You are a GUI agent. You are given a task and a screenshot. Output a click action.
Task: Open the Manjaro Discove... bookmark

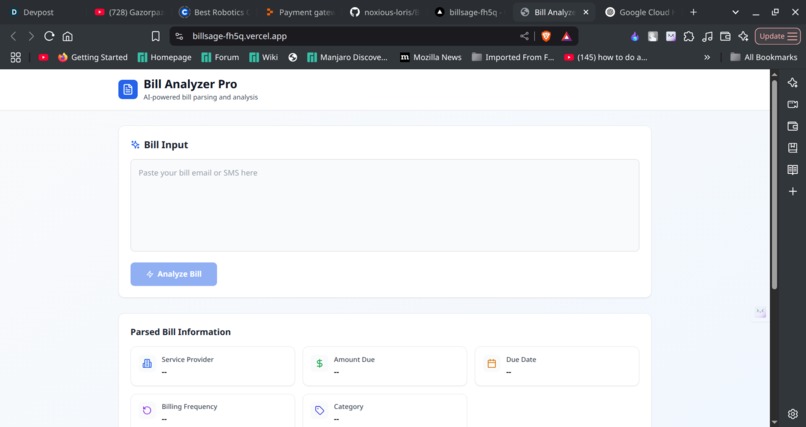coord(347,58)
